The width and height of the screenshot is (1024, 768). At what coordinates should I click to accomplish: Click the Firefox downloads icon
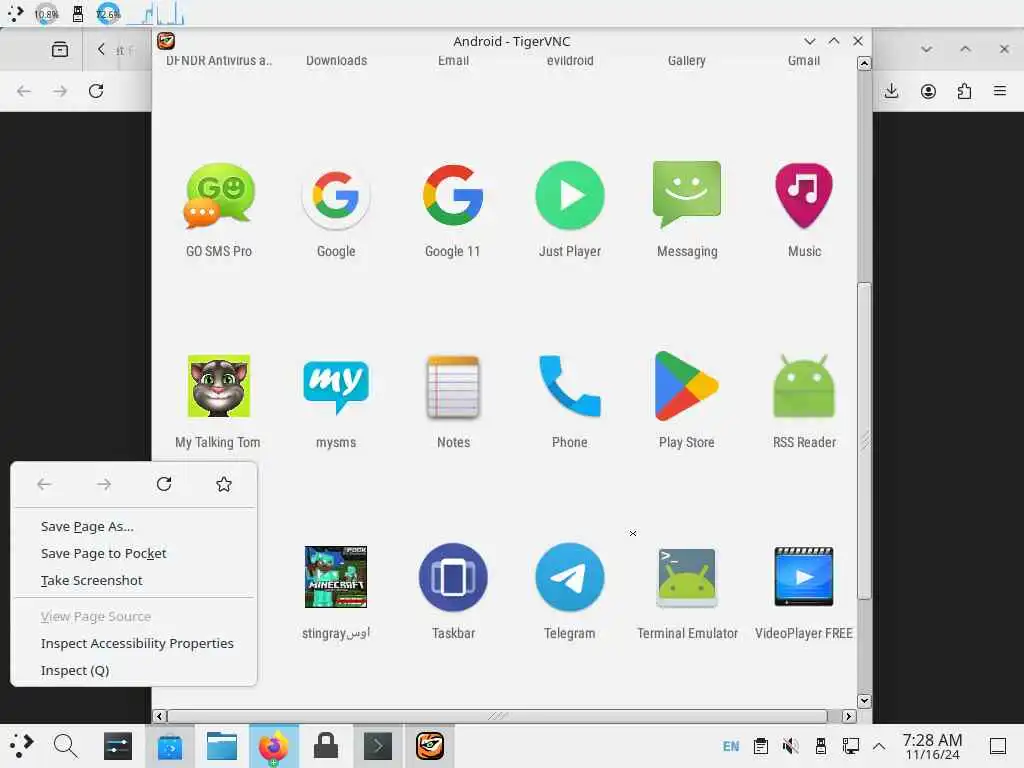coord(891,91)
